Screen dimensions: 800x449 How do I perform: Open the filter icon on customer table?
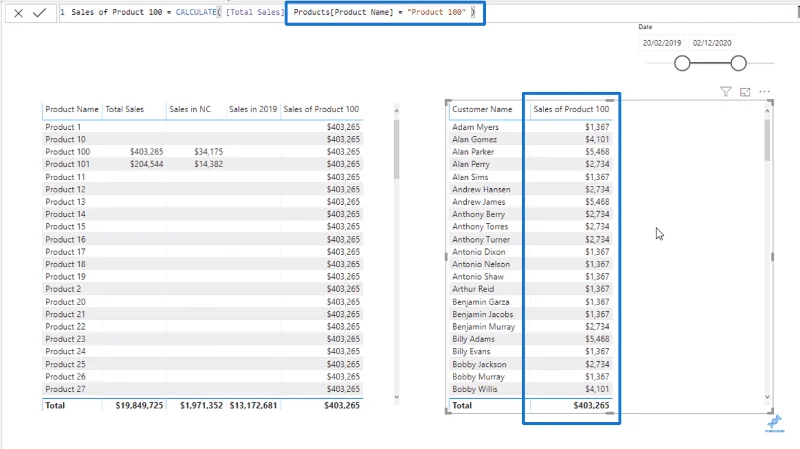click(x=726, y=92)
